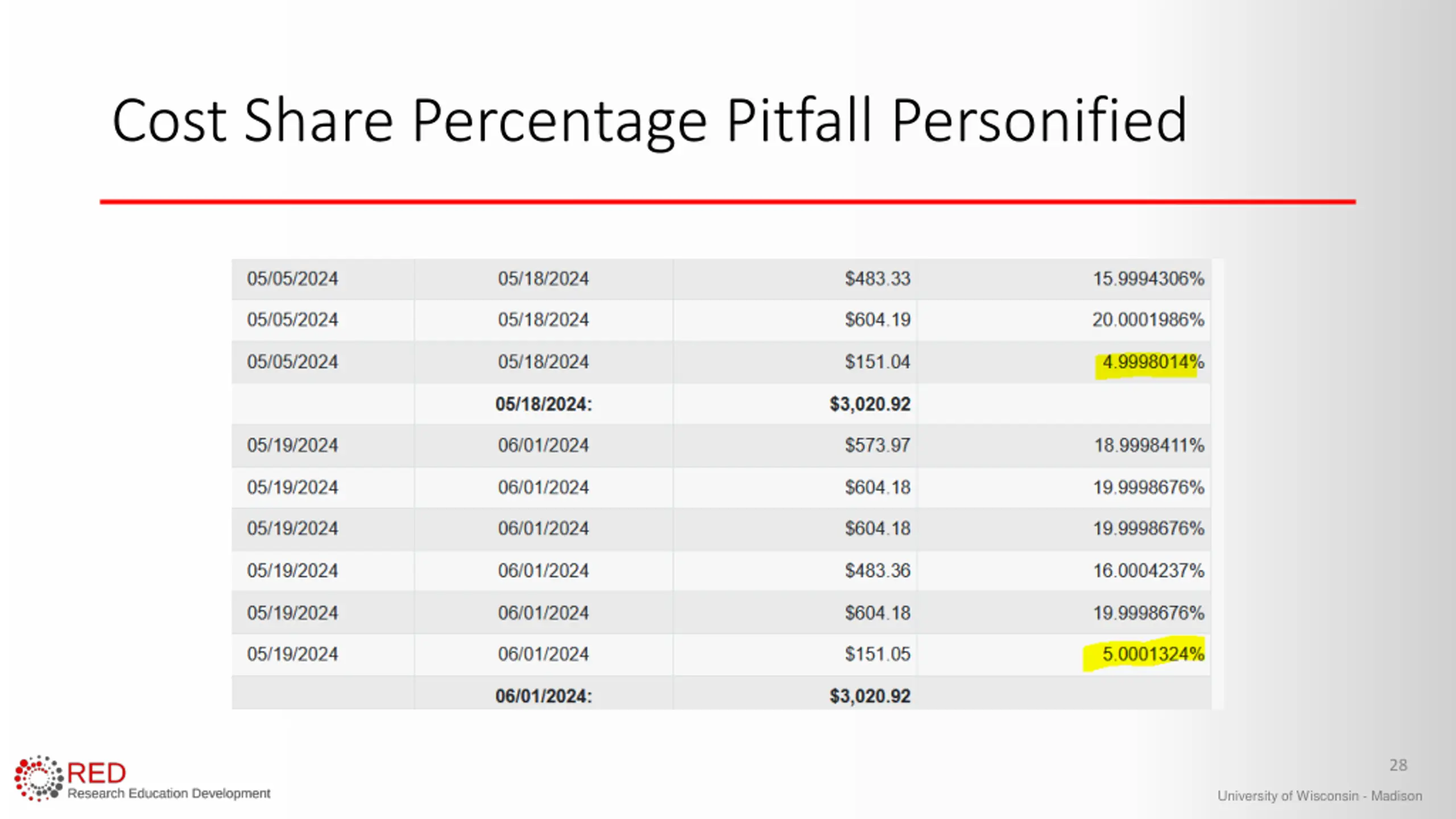Click the "University of Wisconsin - Madison" footer text
Image resolution: width=1456 pixels, height=819 pixels.
1319,796
